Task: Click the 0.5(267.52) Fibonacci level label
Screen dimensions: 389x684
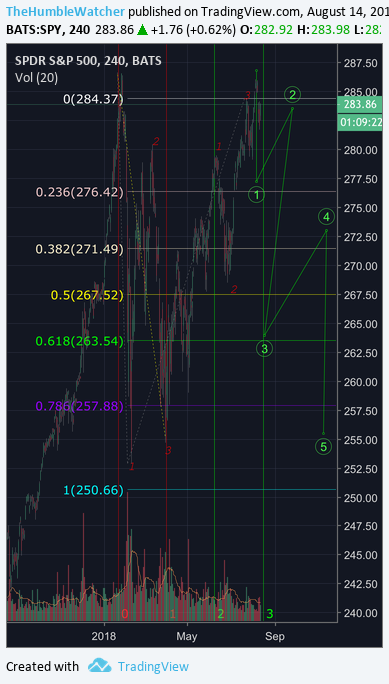Action: (87, 295)
